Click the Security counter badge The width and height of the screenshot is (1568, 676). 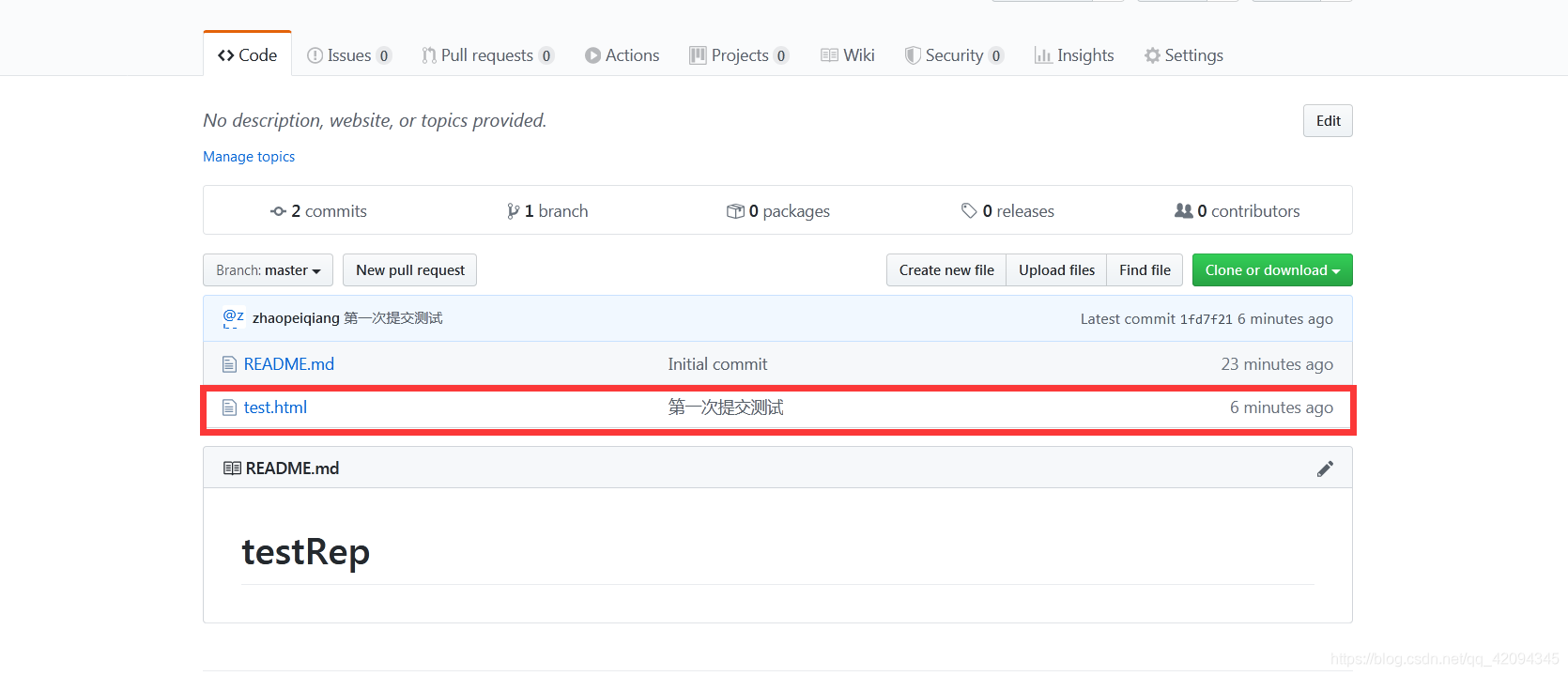(996, 56)
